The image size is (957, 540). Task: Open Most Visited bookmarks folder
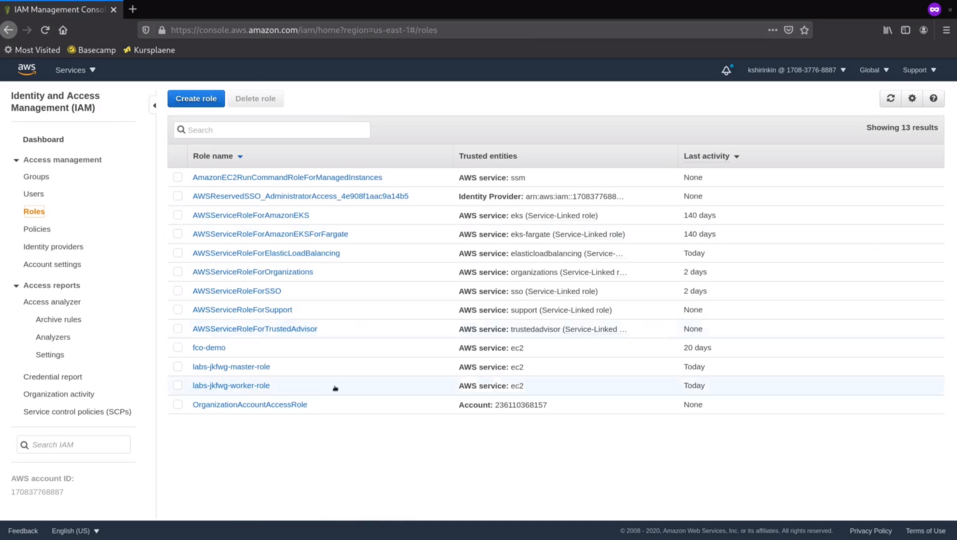(x=32, y=50)
